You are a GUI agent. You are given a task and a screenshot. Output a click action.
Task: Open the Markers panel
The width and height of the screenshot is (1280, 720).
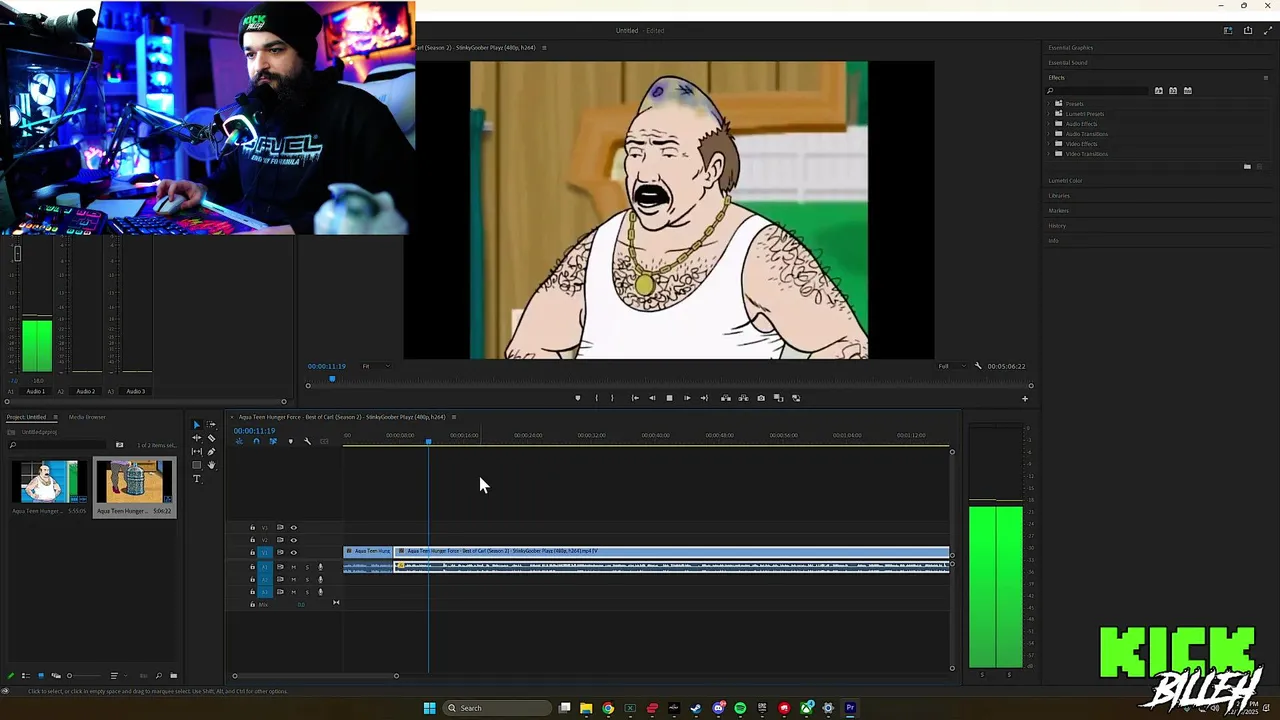pyautogui.click(x=1058, y=211)
